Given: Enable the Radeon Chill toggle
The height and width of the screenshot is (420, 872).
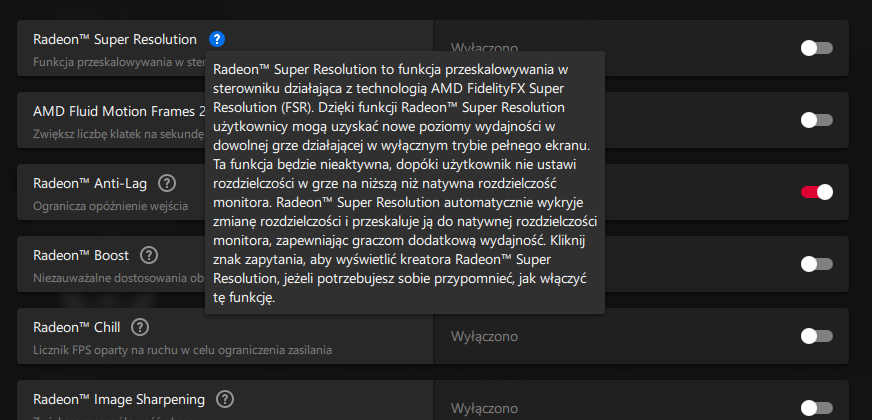Looking at the screenshot, I should point(816,336).
